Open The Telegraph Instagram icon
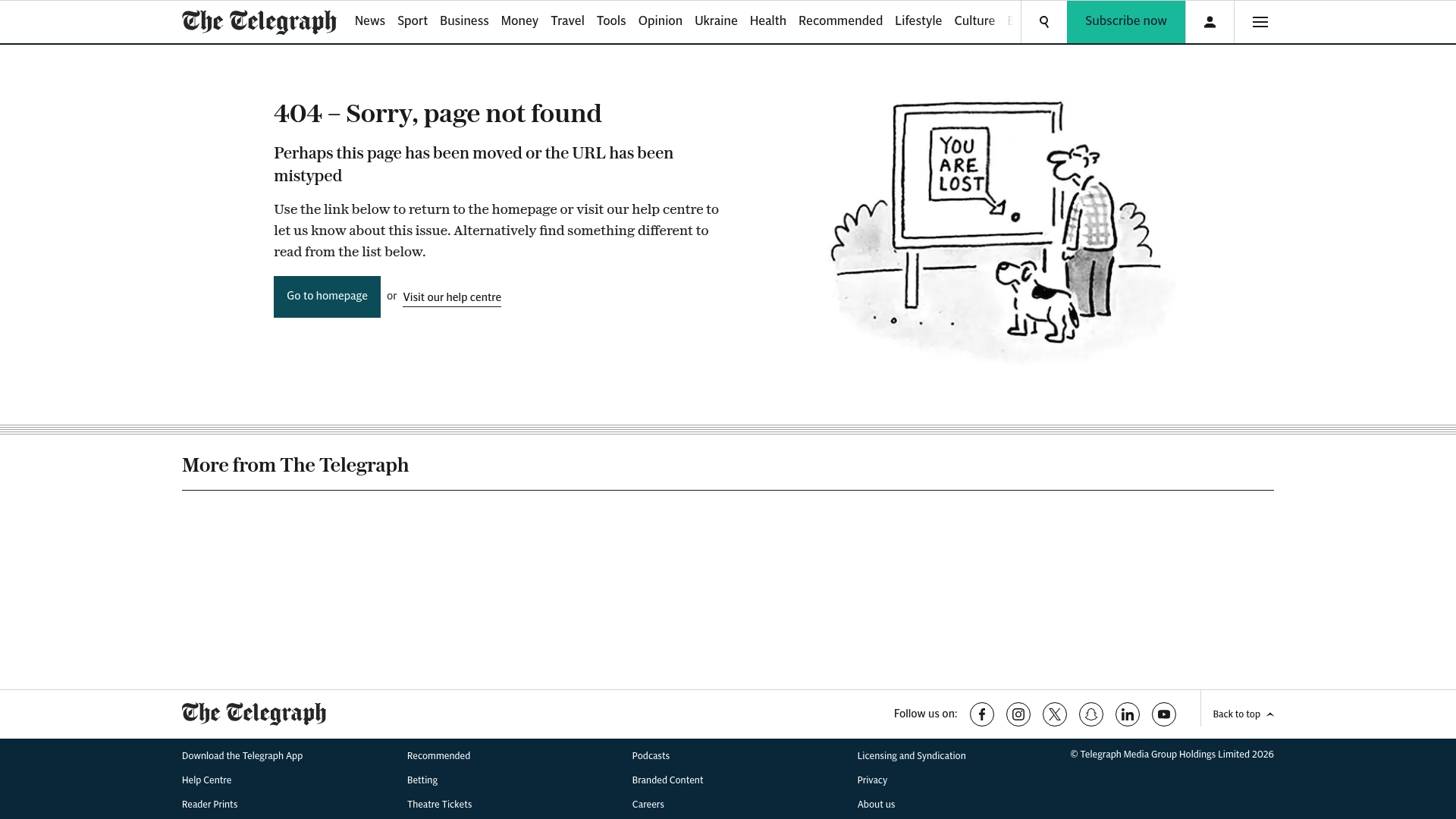 [x=1018, y=714]
